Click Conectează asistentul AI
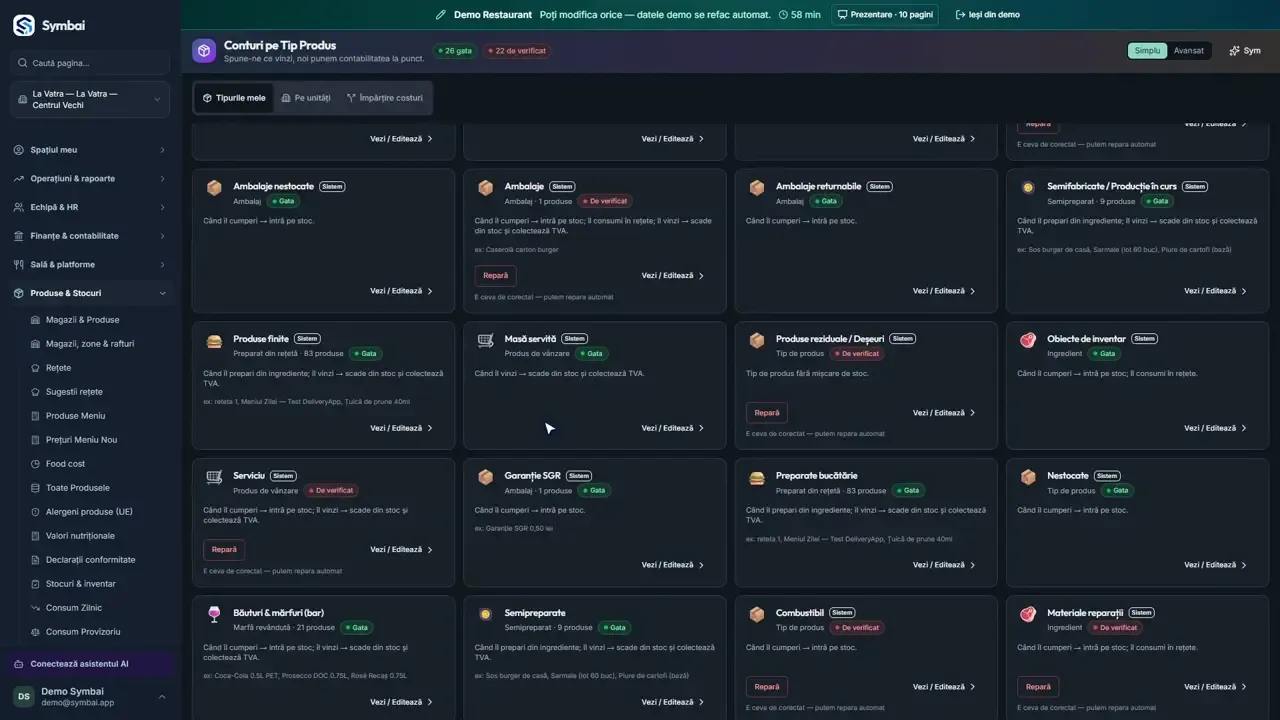 pos(90,664)
